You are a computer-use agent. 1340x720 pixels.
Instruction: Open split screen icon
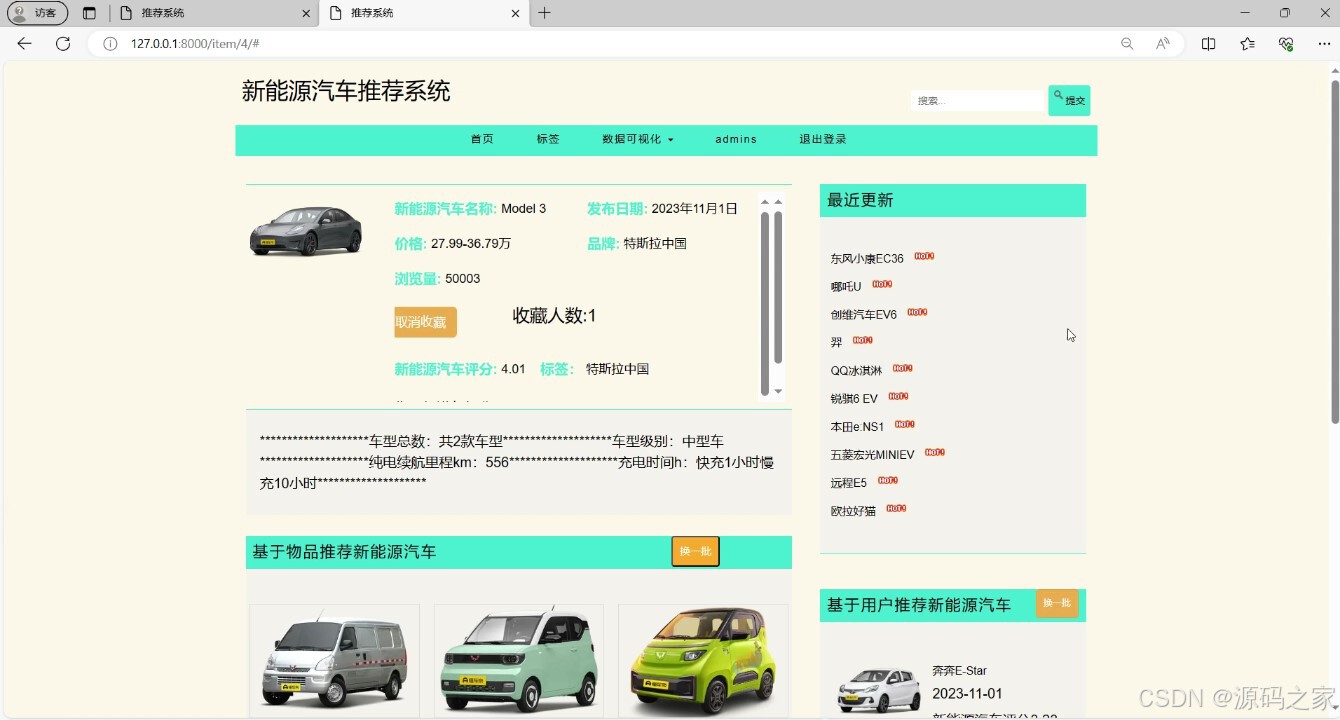click(x=1208, y=44)
